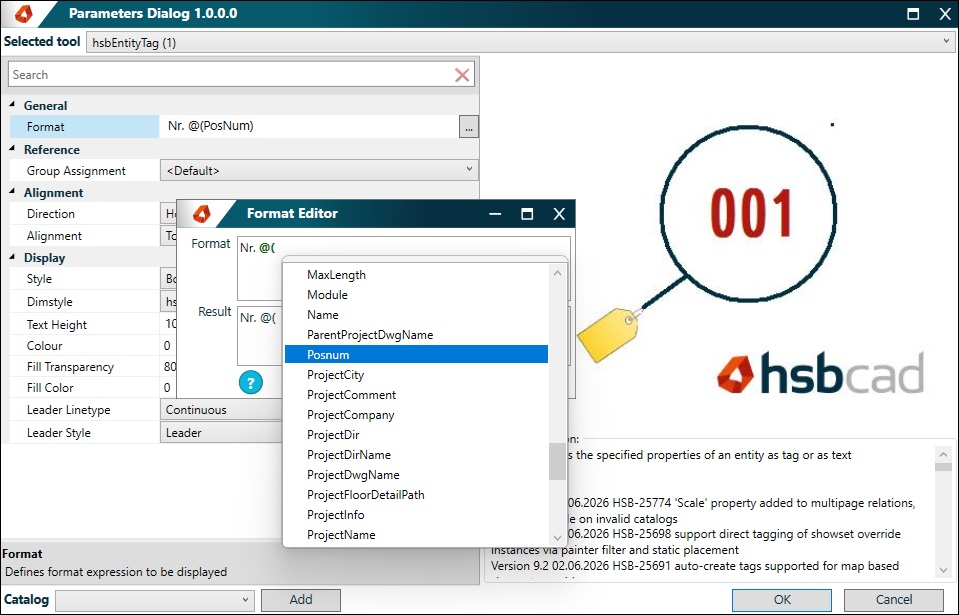Click the Cancel button
959x615 pixels.
[894, 600]
